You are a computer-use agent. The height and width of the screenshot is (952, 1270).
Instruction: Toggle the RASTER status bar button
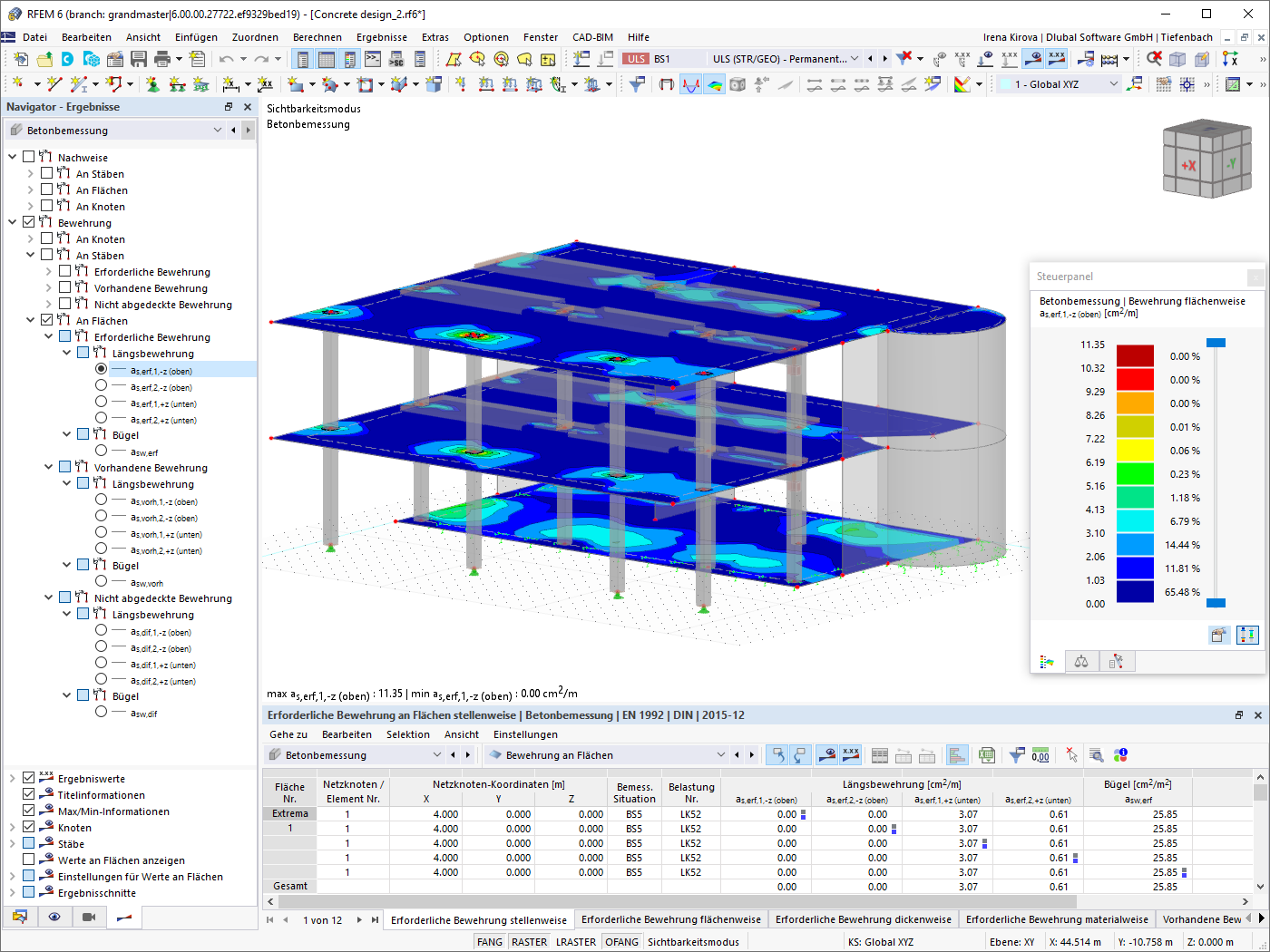pos(529,942)
